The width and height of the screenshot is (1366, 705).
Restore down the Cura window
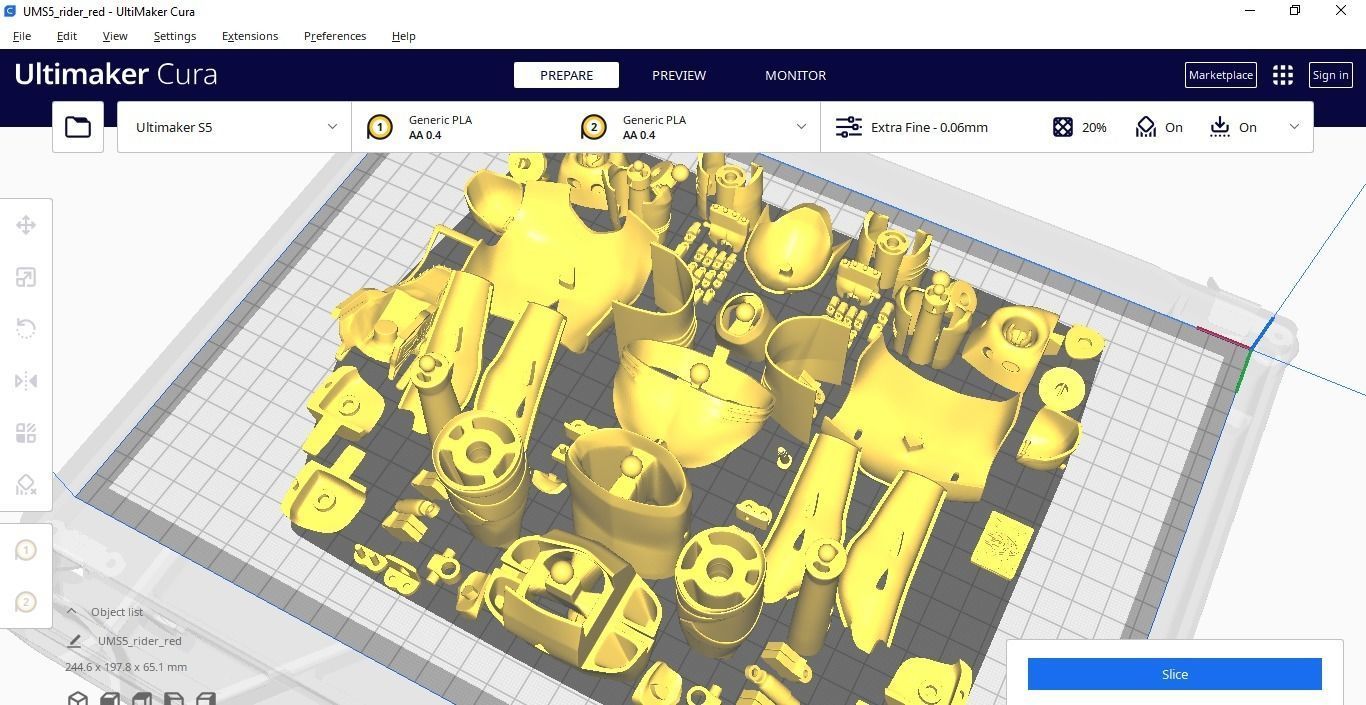pos(1295,11)
